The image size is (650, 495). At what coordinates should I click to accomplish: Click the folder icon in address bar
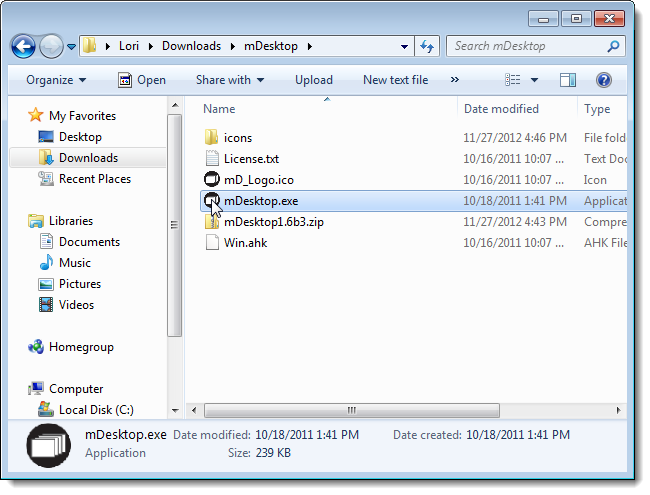(x=89, y=46)
